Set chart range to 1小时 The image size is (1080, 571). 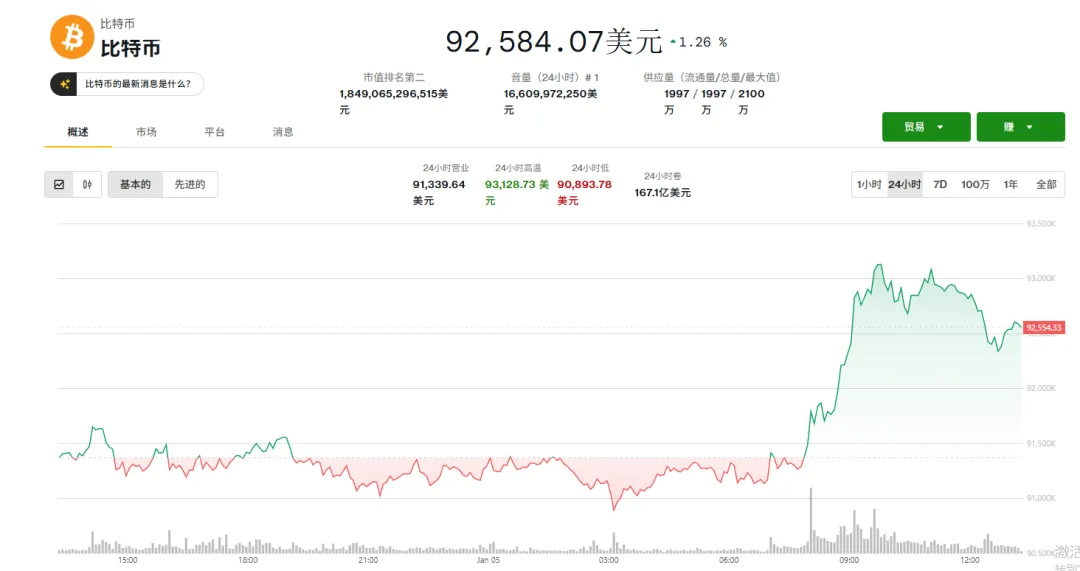(x=869, y=185)
